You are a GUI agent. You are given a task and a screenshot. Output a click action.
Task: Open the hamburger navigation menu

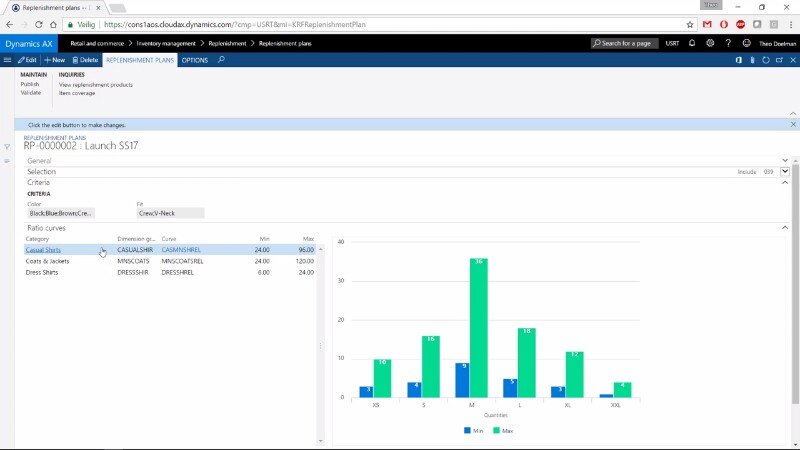(8, 60)
